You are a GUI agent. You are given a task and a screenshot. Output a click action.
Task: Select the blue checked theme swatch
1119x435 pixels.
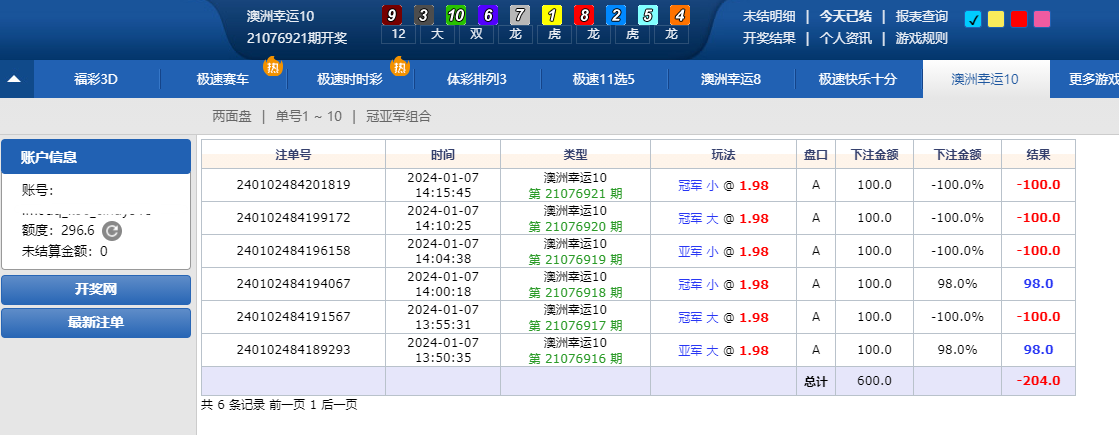coord(973,19)
